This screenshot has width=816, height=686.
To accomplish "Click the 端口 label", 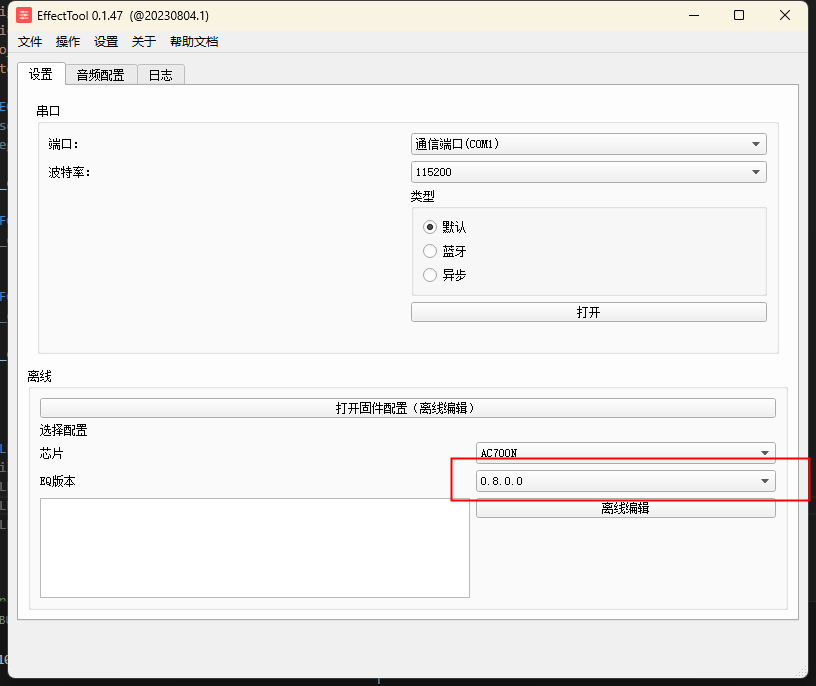I will 63,144.
